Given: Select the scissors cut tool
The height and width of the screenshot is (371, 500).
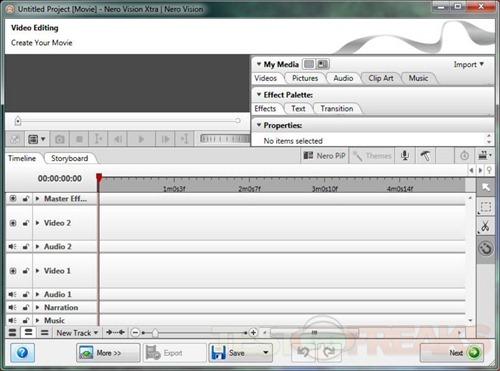Looking at the screenshot, I should point(486,226).
